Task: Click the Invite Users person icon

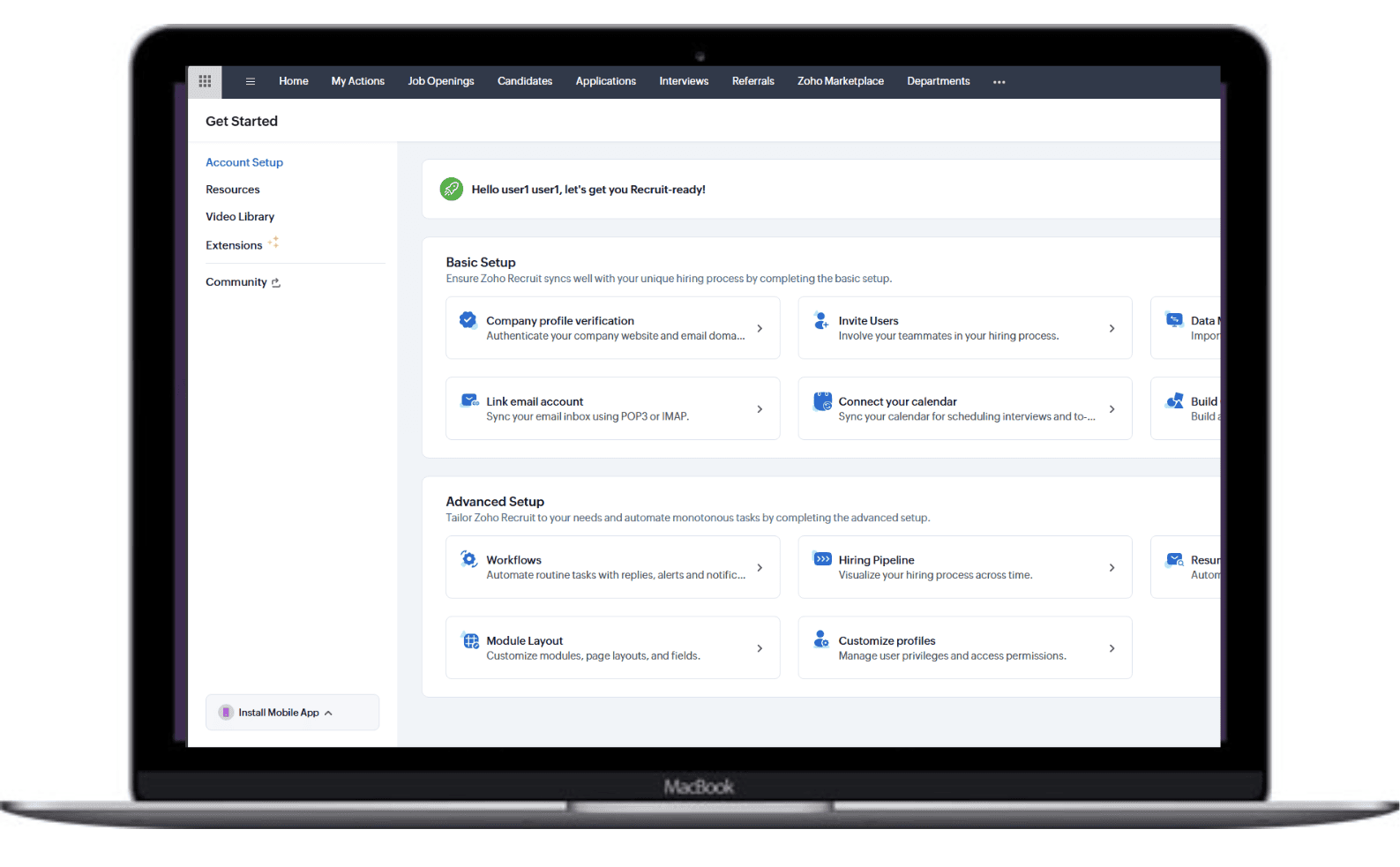Action: tap(821, 320)
